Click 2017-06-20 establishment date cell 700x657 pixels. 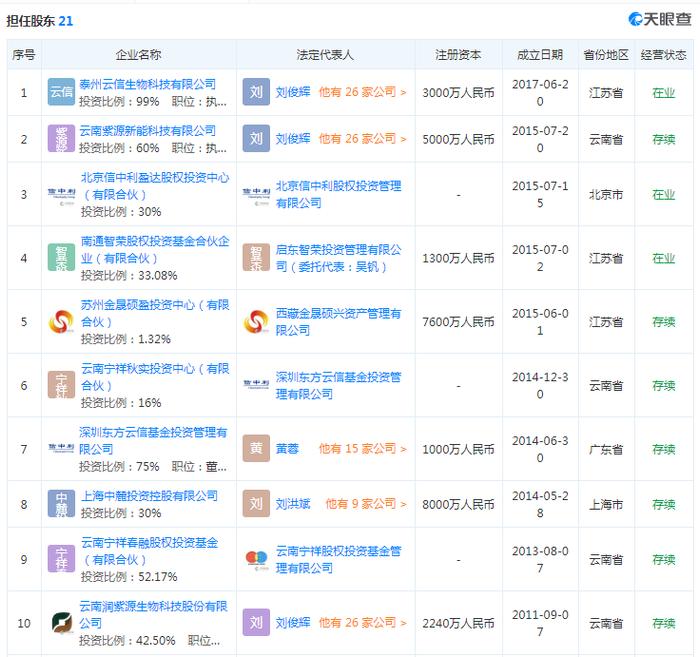[540, 92]
